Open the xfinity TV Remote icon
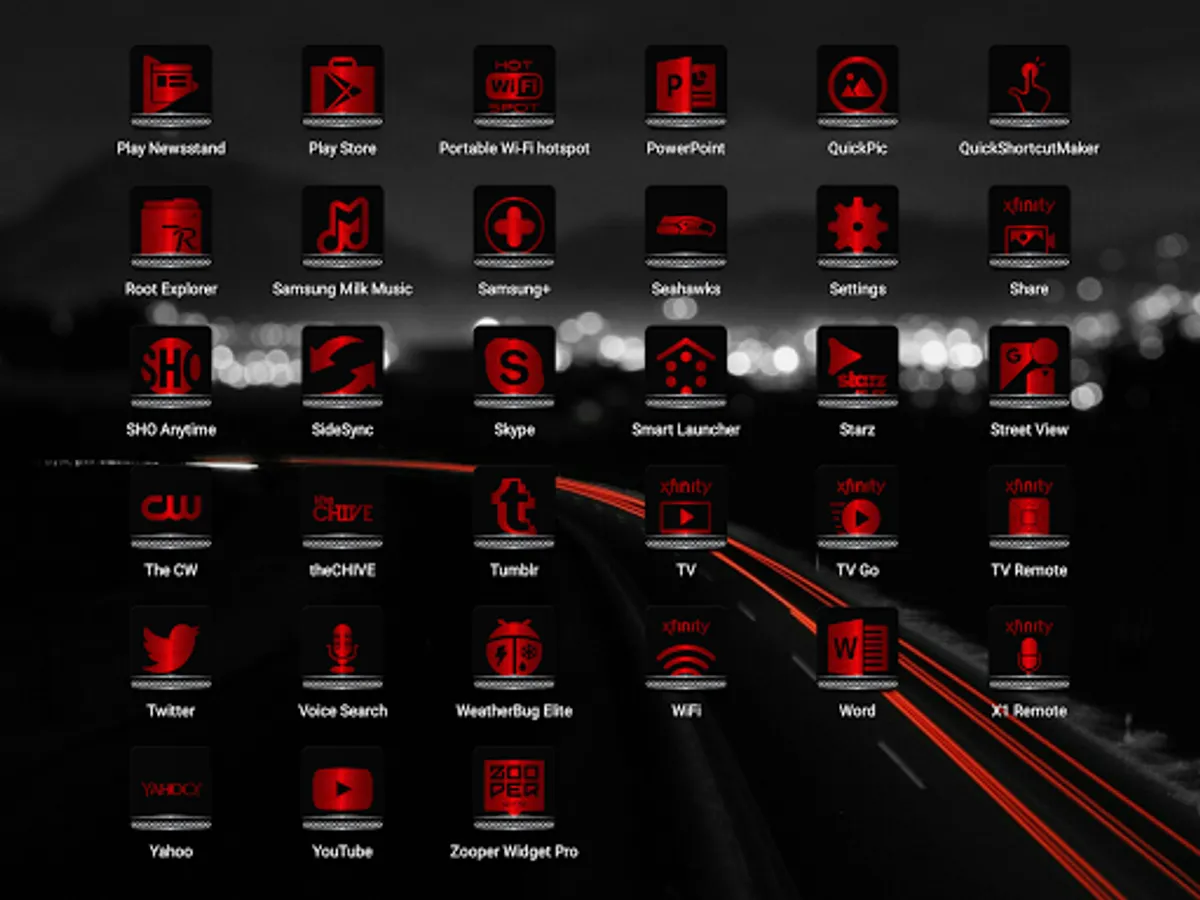This screenshot has height=900, width=1200. point(1029,508)
